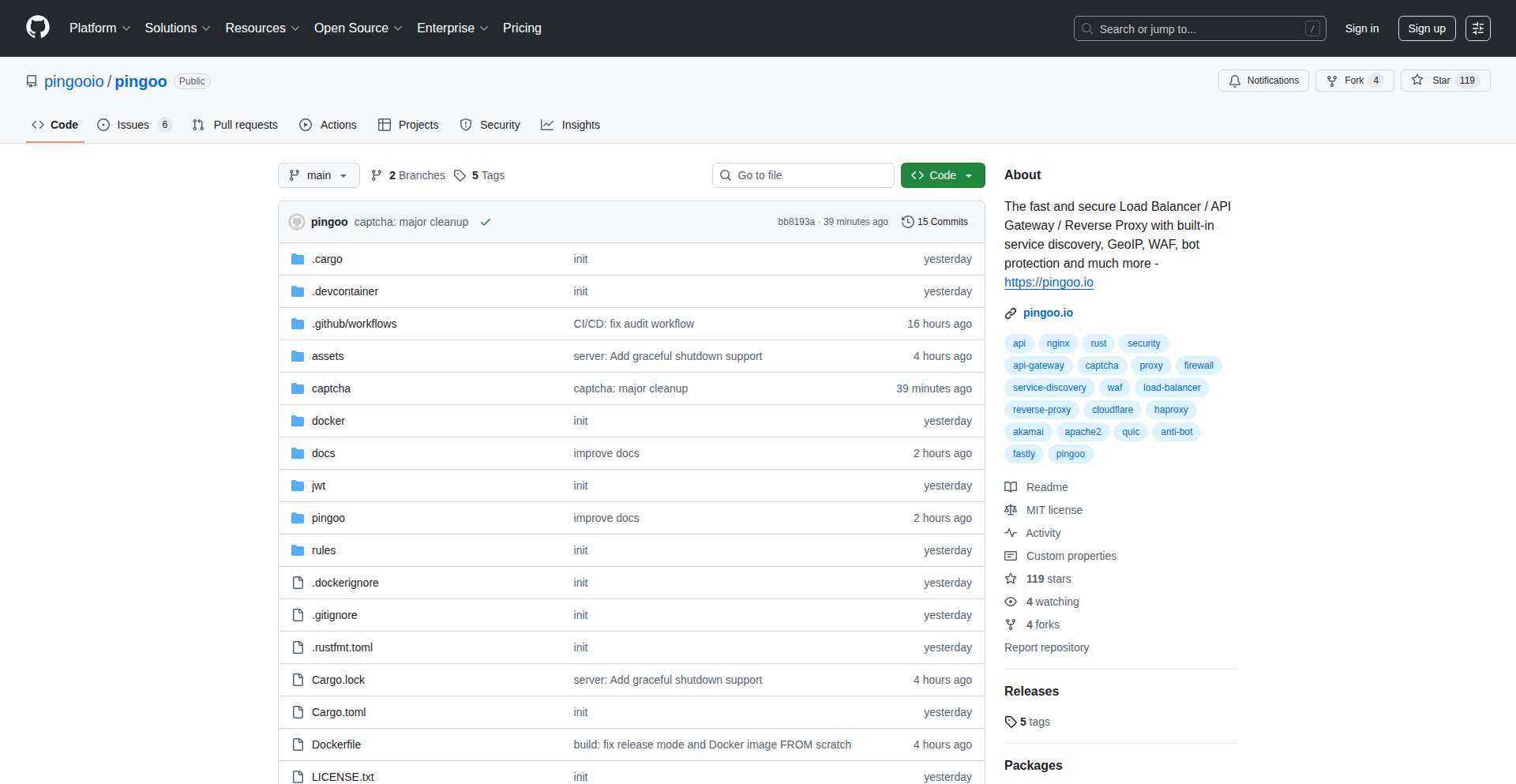Switch to the Projects tab

click(408, 125)
